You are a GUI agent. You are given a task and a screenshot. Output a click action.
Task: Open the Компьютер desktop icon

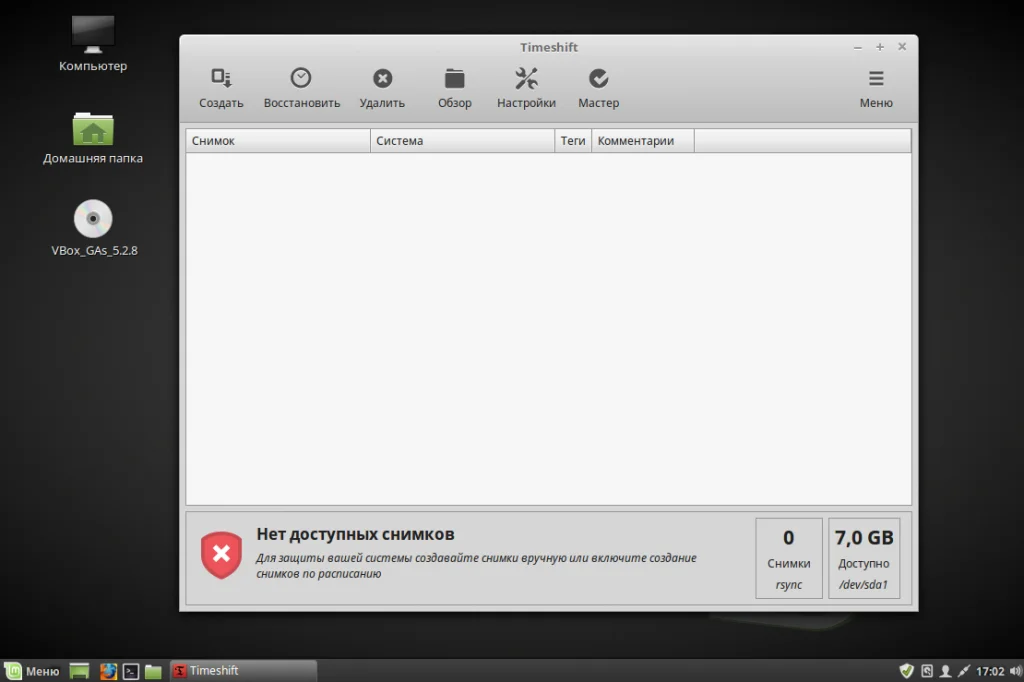coord(93,43)
